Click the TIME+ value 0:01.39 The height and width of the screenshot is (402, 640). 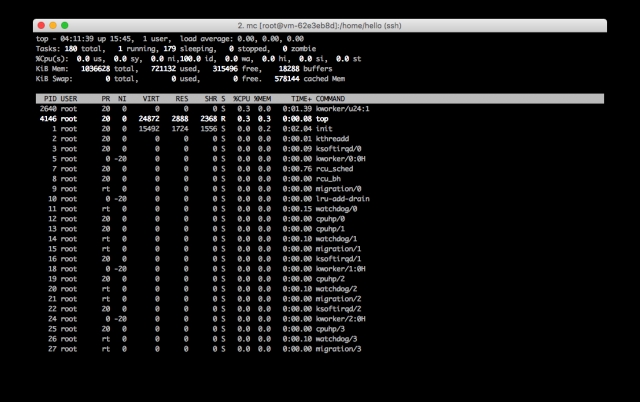click(x=297, y=109)
